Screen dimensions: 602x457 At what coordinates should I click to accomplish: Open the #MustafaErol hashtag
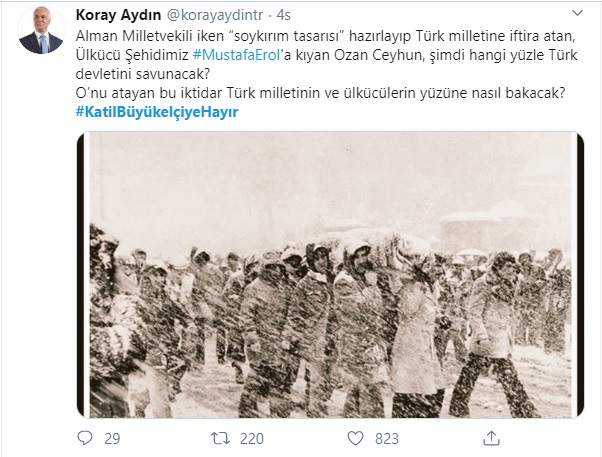click(237, 55)
